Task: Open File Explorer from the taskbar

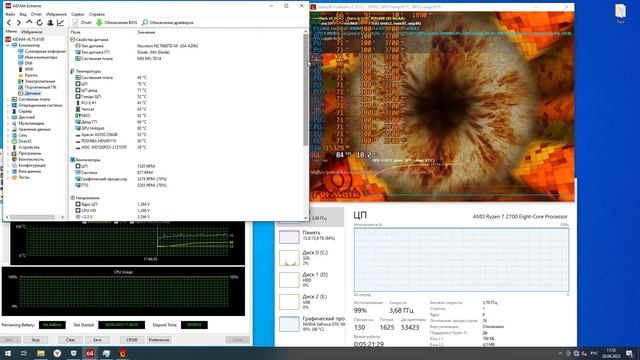Action: click(41, 353)
